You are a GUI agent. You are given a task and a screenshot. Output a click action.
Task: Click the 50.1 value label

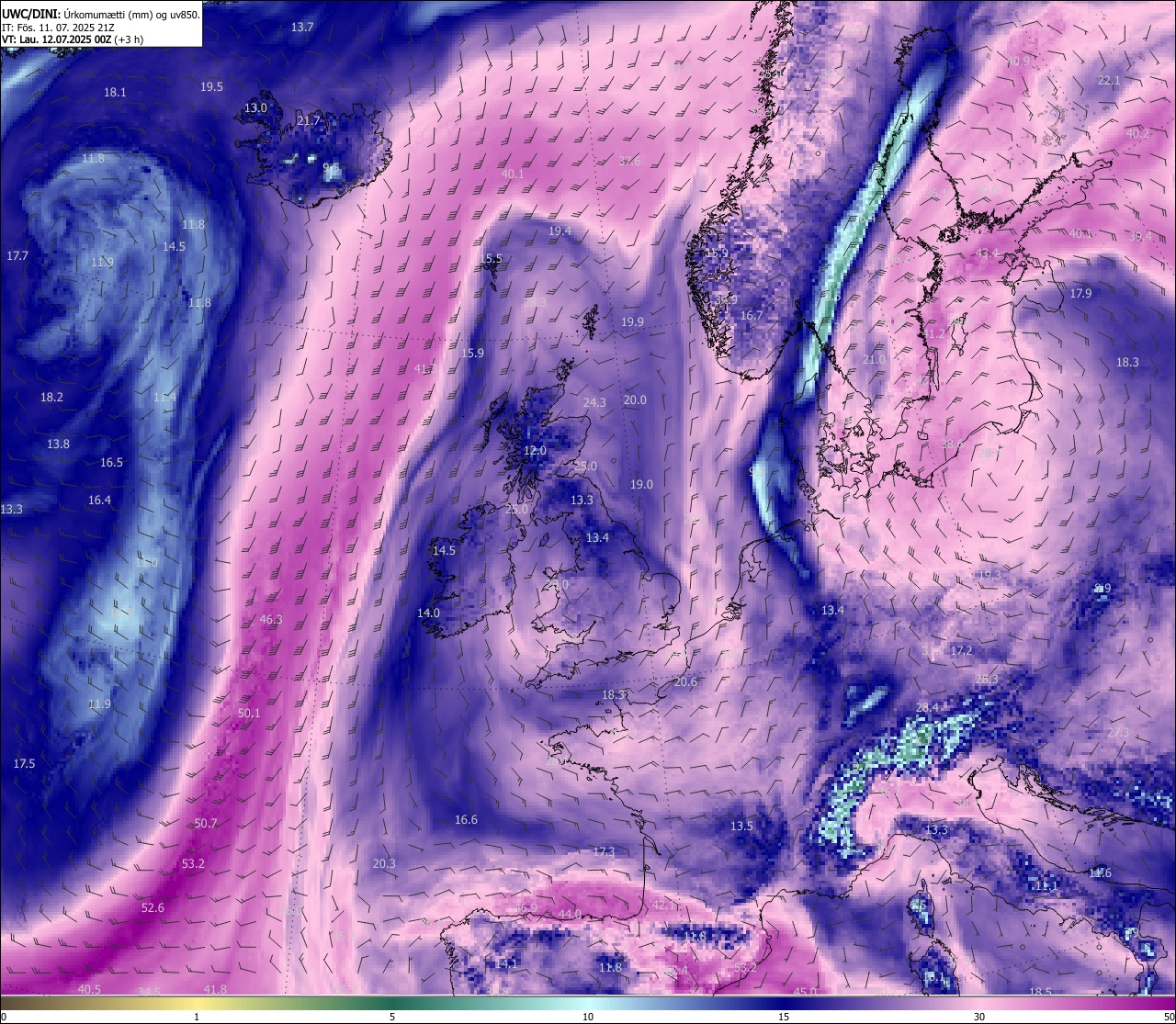(x=249, y=714)
